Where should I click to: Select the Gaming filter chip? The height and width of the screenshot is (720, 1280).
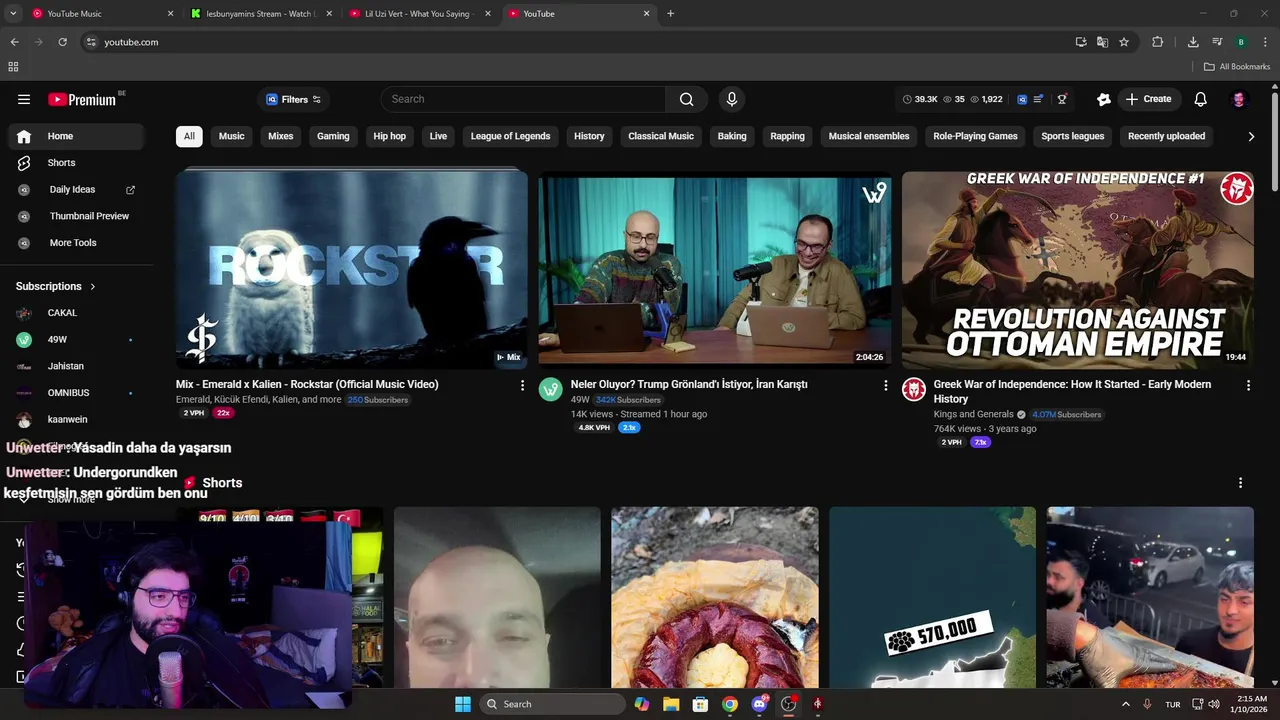pos(333,136)
